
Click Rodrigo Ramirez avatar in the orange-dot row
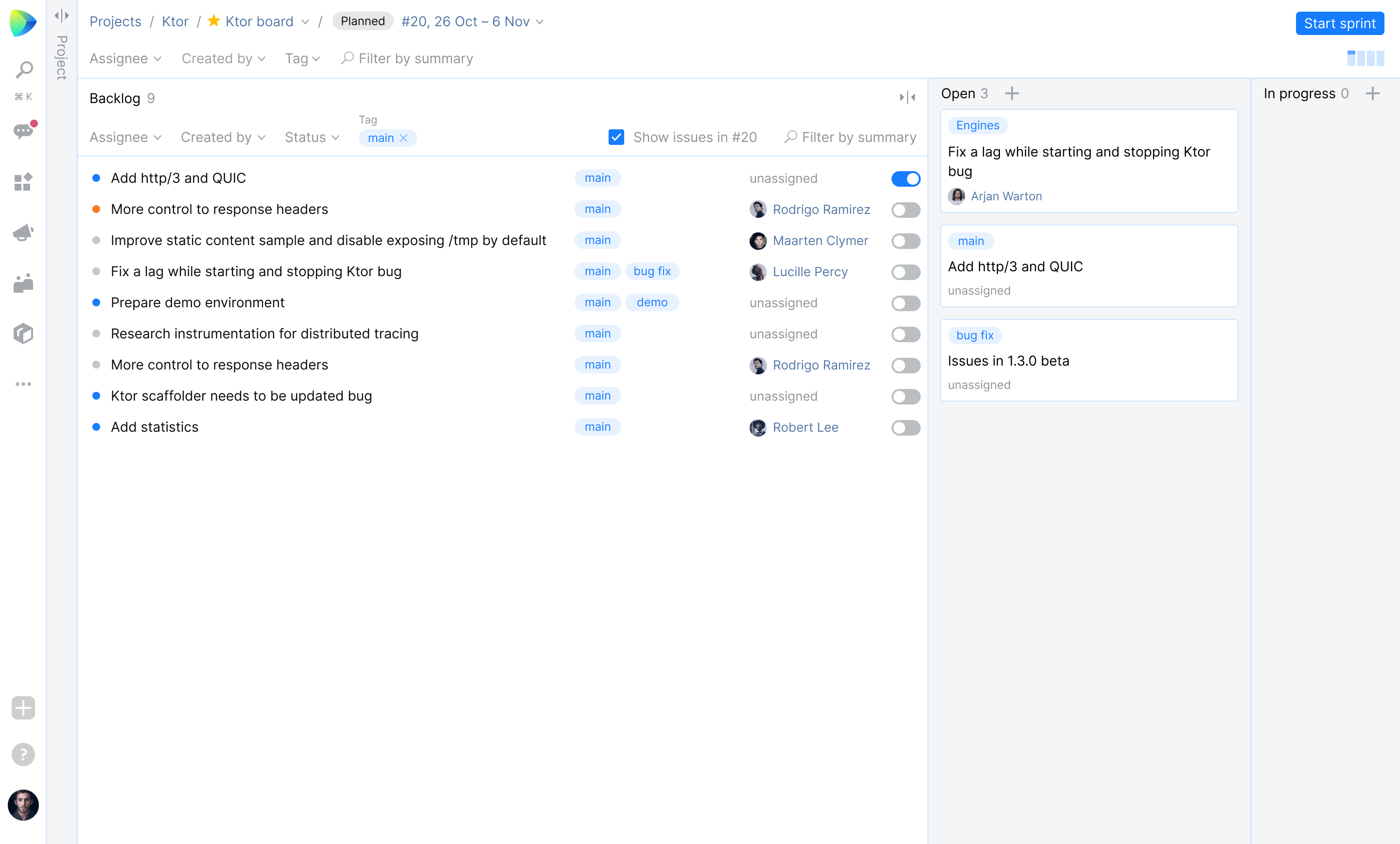tap(758, 209)
